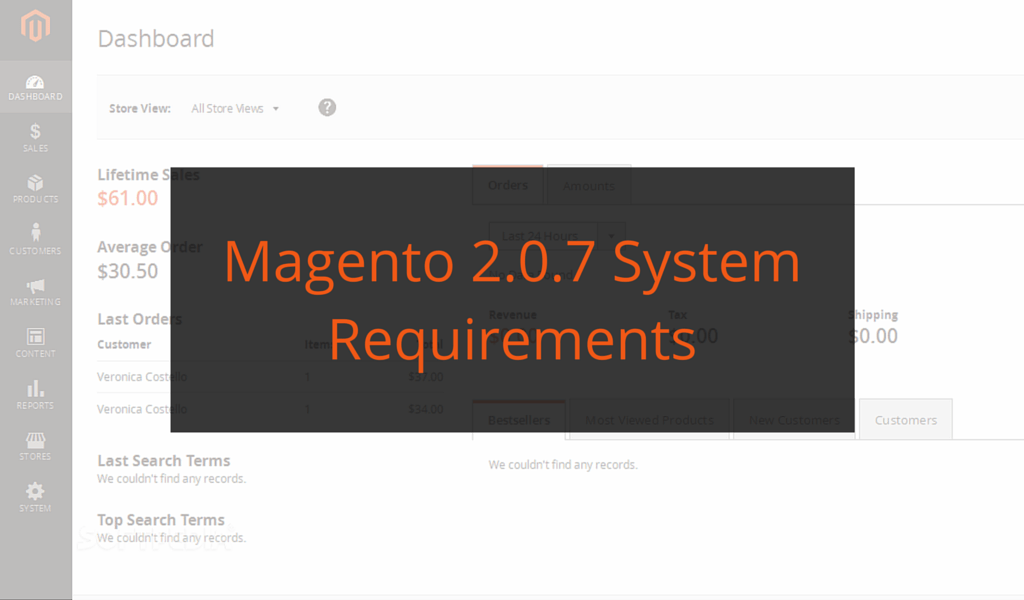Open the Sales menu in the sidebar
The image size is (1024, 600).
[x=35, y=138]
